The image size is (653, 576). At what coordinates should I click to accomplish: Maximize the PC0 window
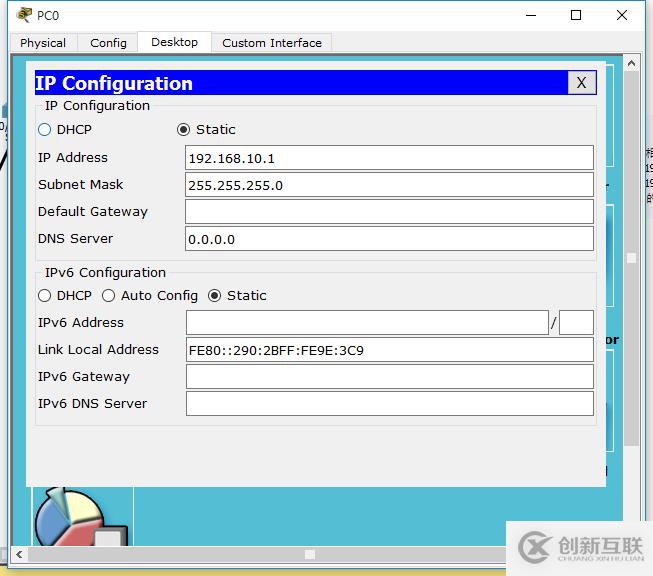576,15
